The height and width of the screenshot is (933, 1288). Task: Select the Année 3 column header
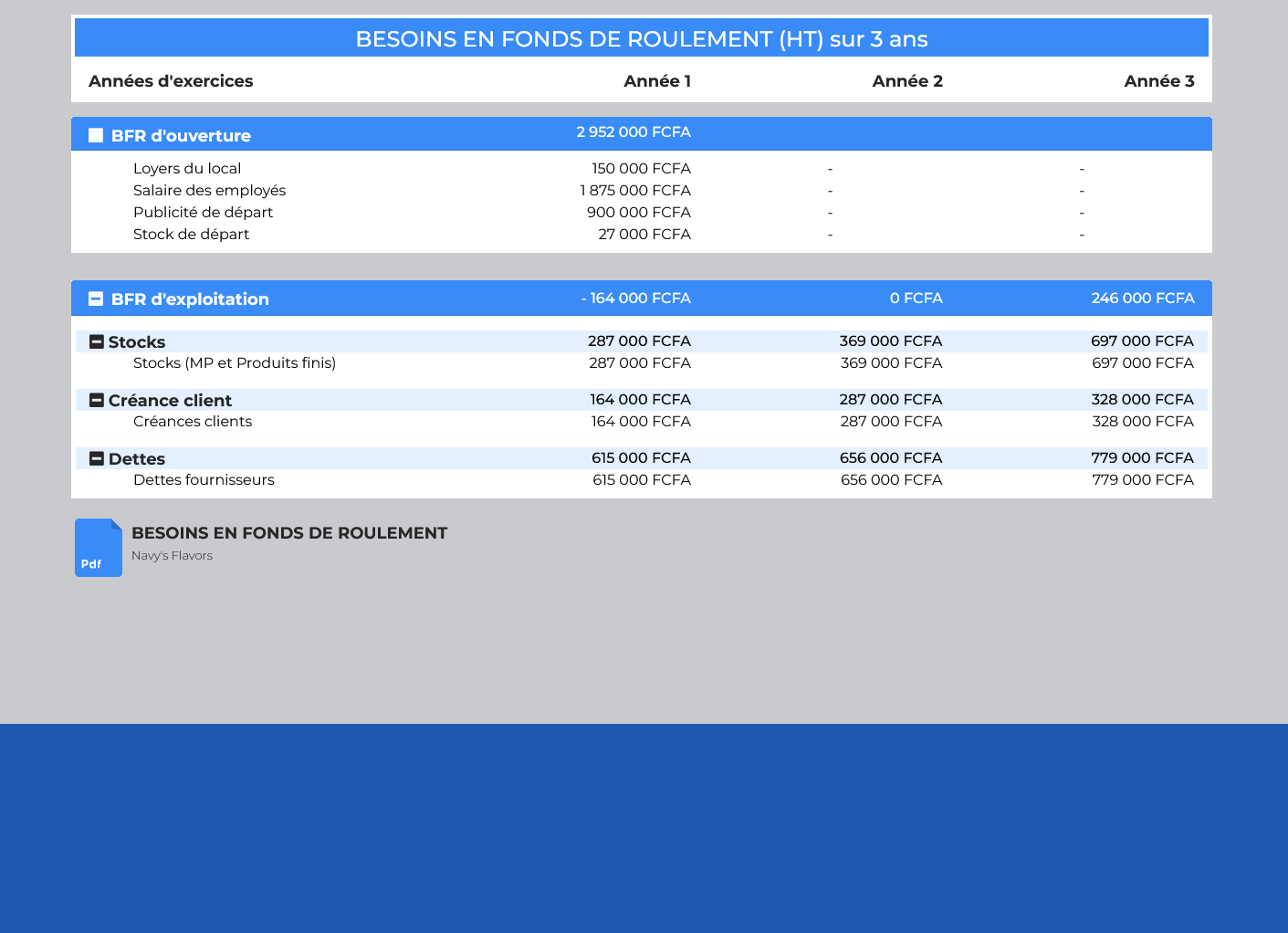[x=1158, y=81]
